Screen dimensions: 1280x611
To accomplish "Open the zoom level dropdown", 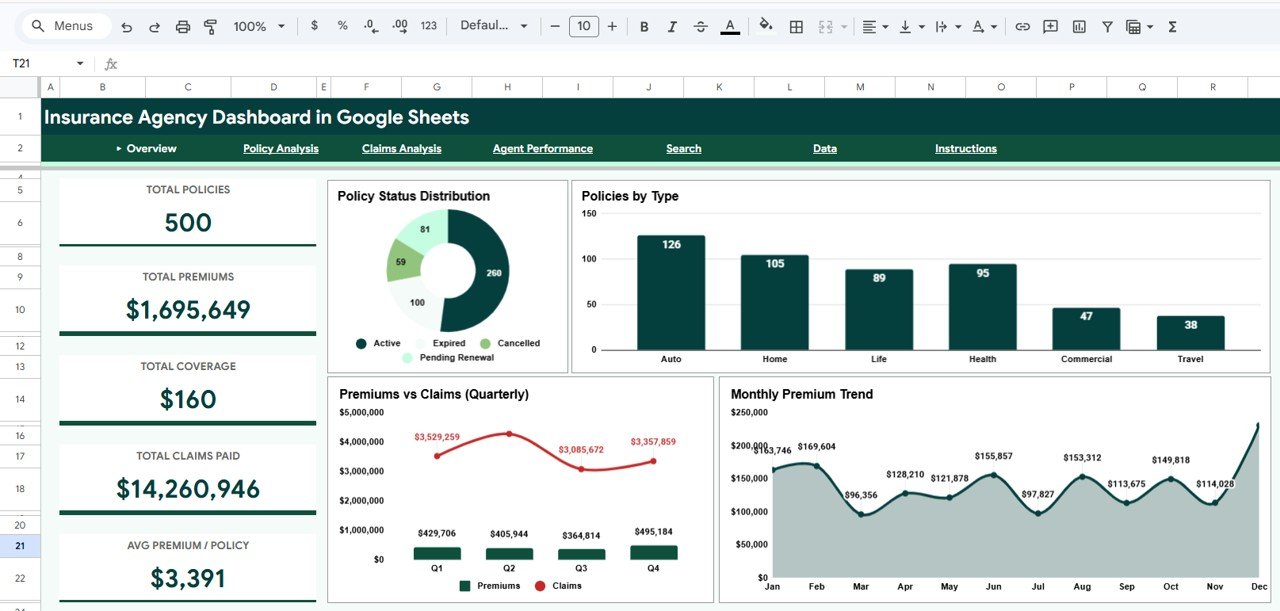I will [x=257, y=26].
